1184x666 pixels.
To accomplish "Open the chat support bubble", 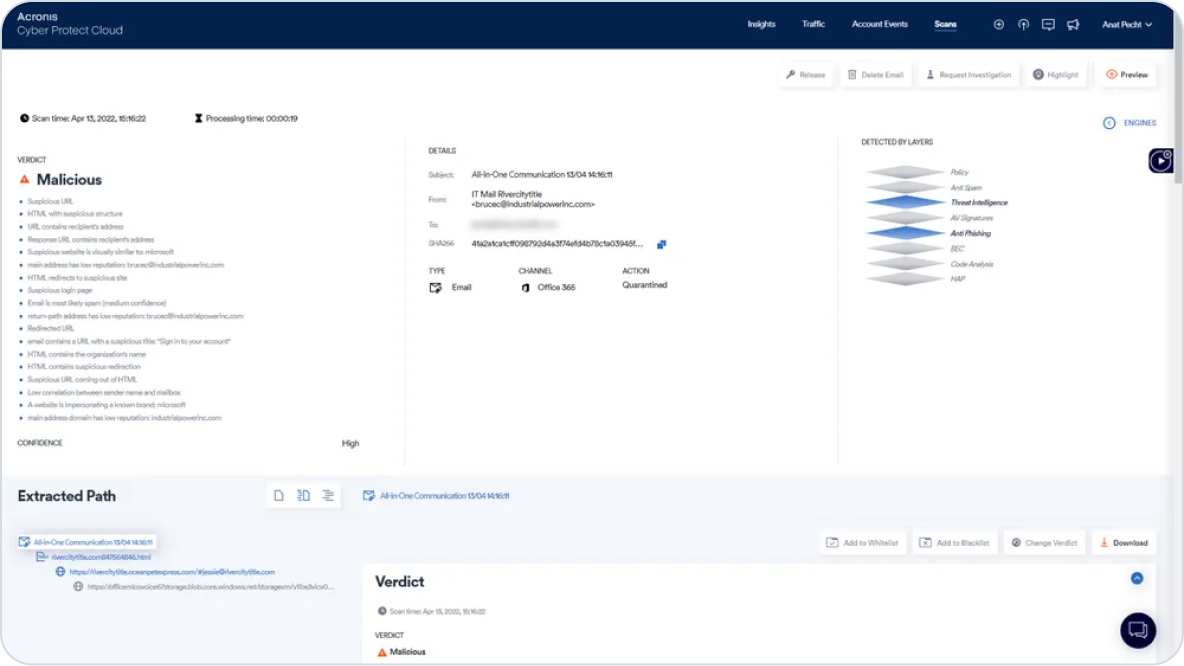I will pyautogui.click(x=1137, y=631).
